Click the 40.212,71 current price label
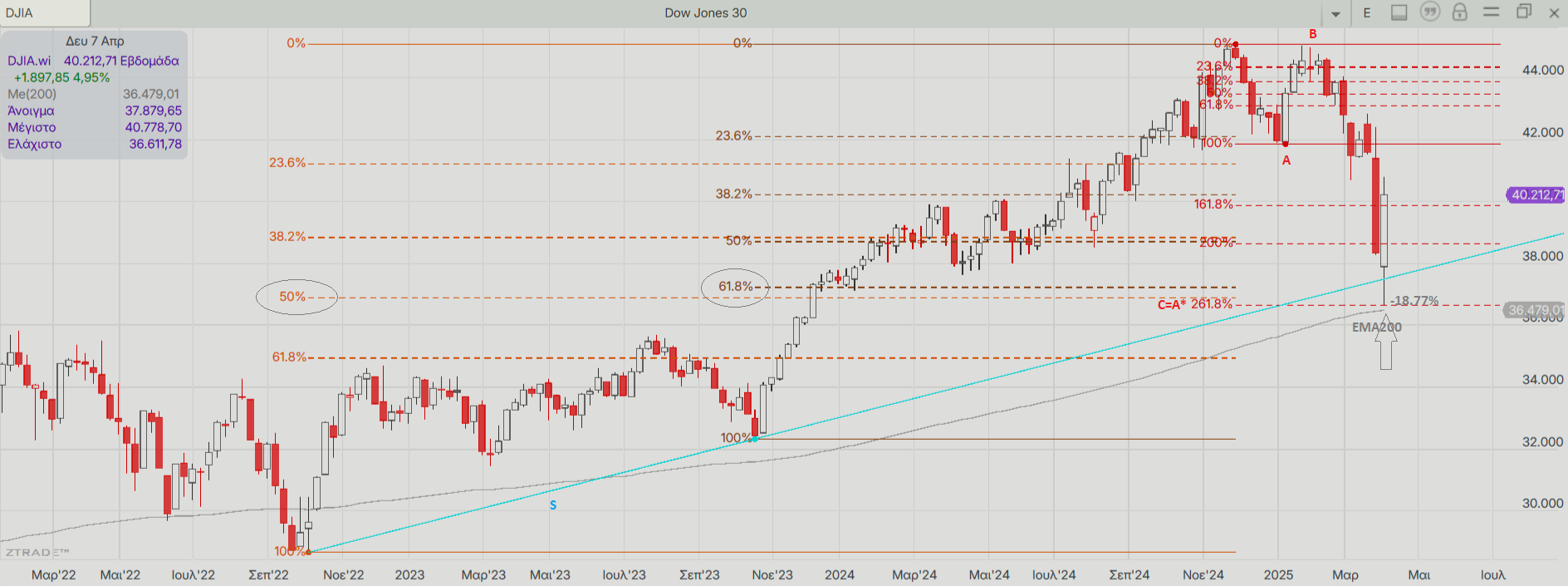Viewport: 1568px width, 586px height. coord(1536,195)
